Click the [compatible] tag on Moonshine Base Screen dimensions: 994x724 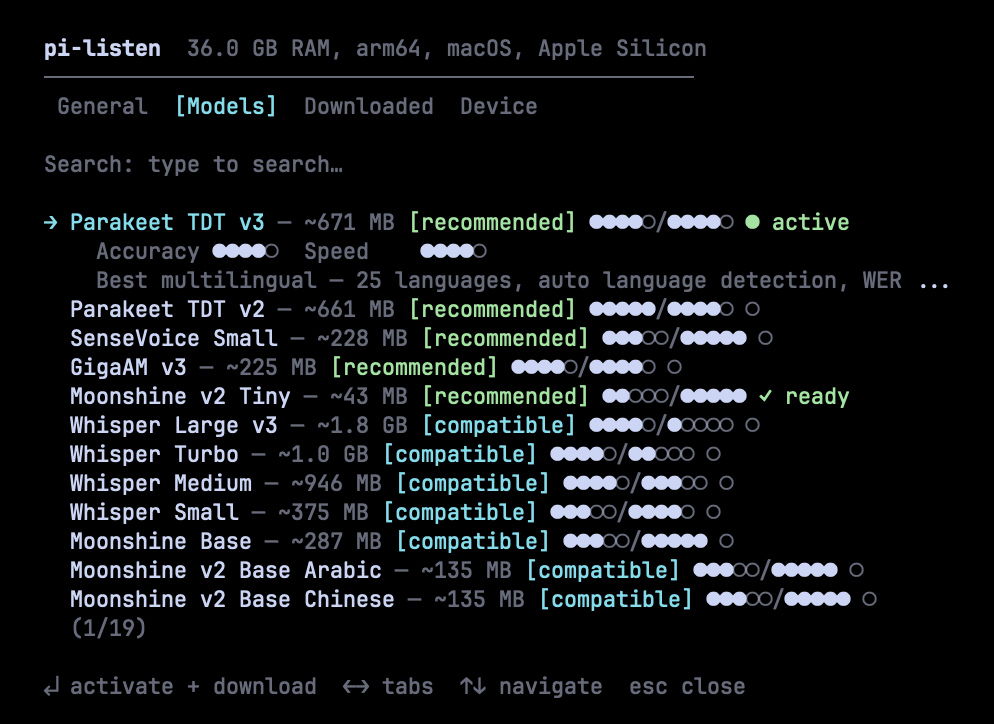[x=472, y=541]
